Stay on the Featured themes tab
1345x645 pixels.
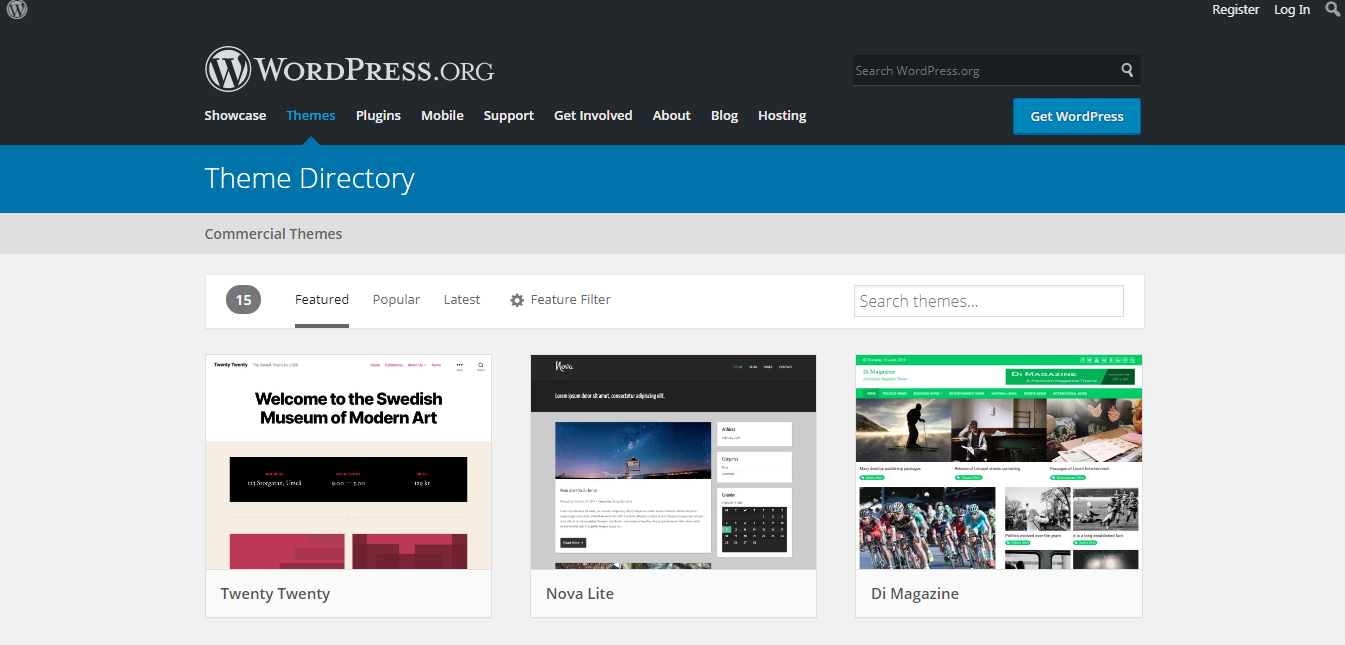pyautogui.click(x=321, y=299)
